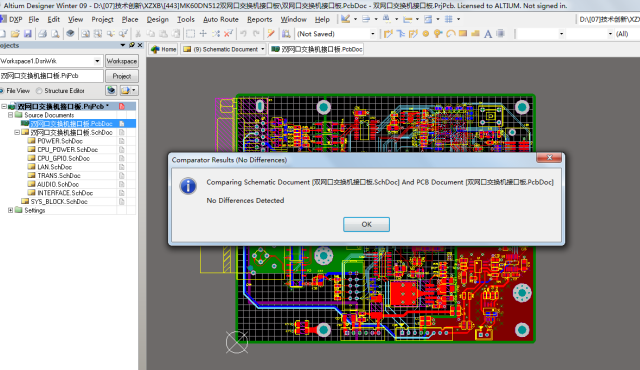Select the place arc tool

click(451, 34)
